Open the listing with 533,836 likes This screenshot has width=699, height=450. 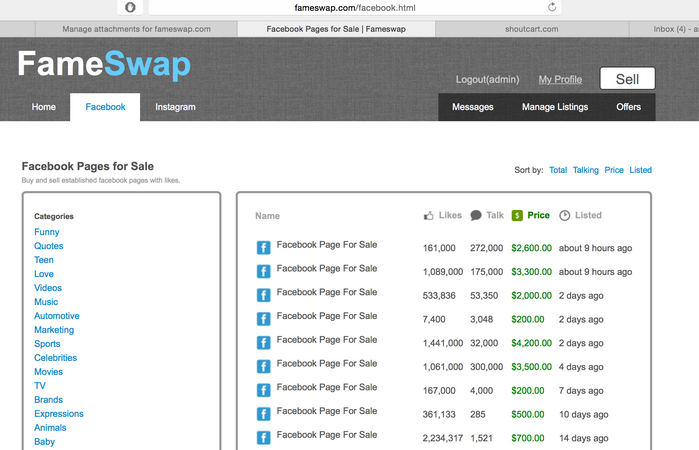click(327, 292)
